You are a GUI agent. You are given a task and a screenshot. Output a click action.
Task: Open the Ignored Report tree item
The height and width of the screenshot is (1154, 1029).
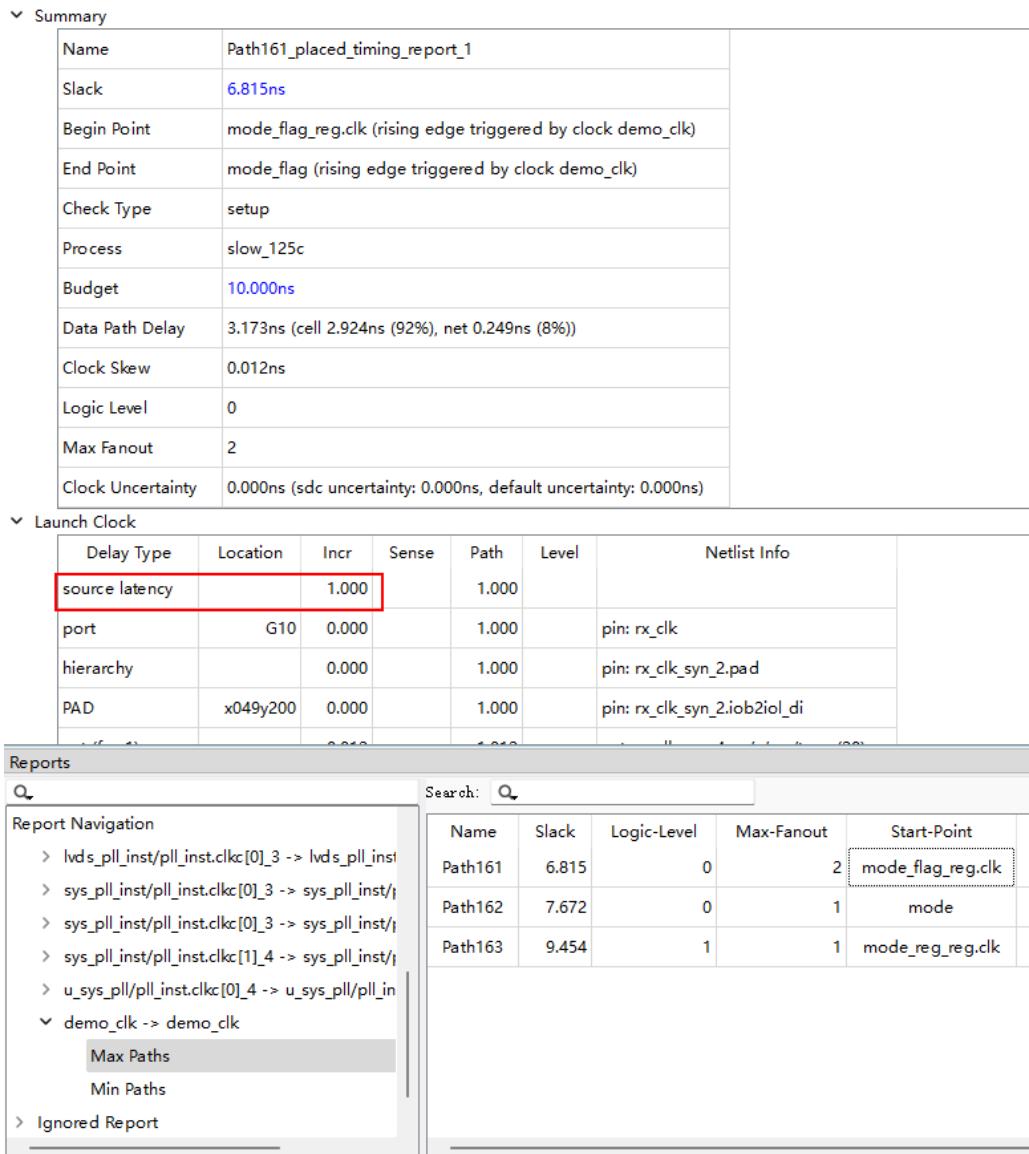coord(98,1122)
